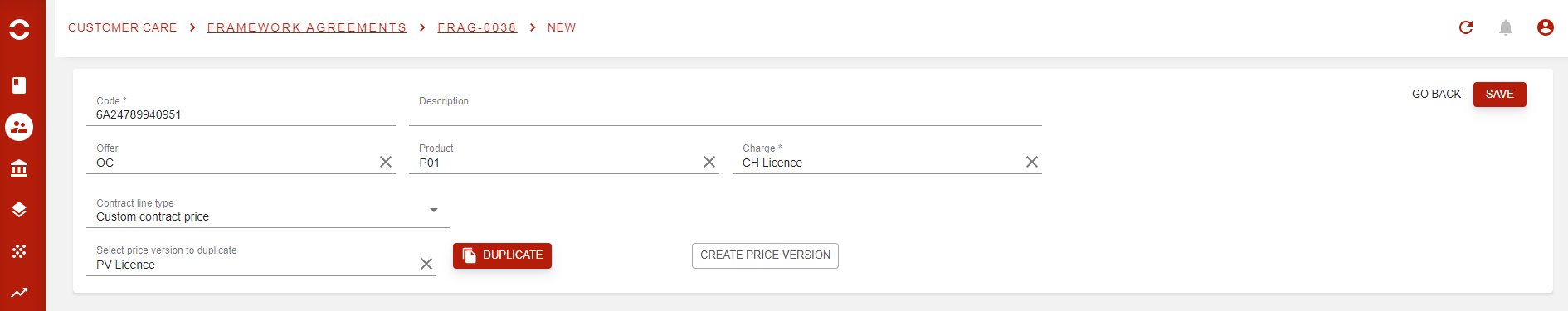1568x311 pixels.
Task: Open the dots pattern sidebar icon
Action: tap(19, 250)
